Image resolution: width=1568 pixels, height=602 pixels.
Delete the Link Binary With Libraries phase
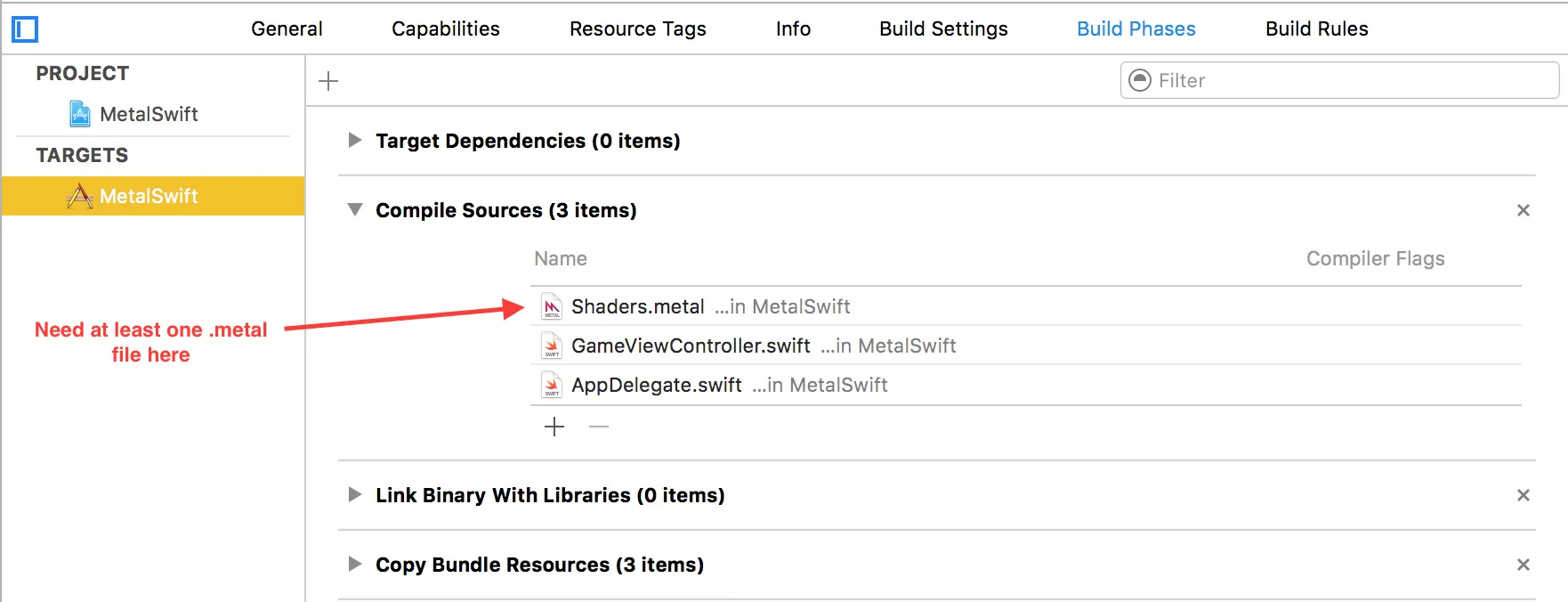pos(1523,495)
